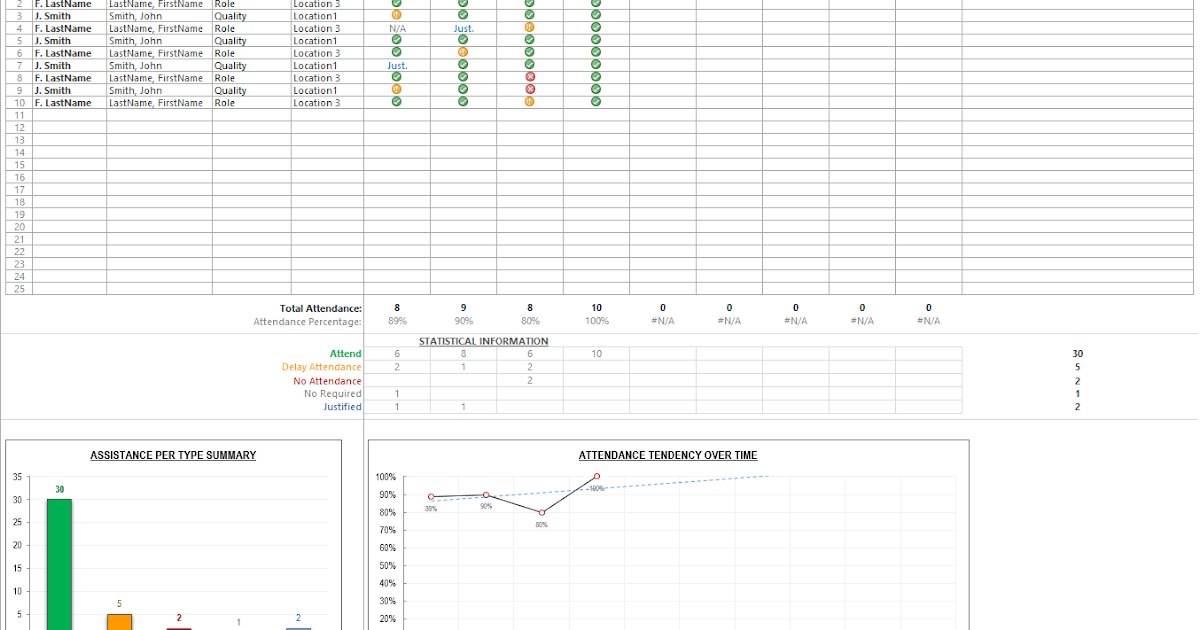Click the green checkmark in row 2
The width and height of the screenshot is (1200, 630).
[397, 4]
